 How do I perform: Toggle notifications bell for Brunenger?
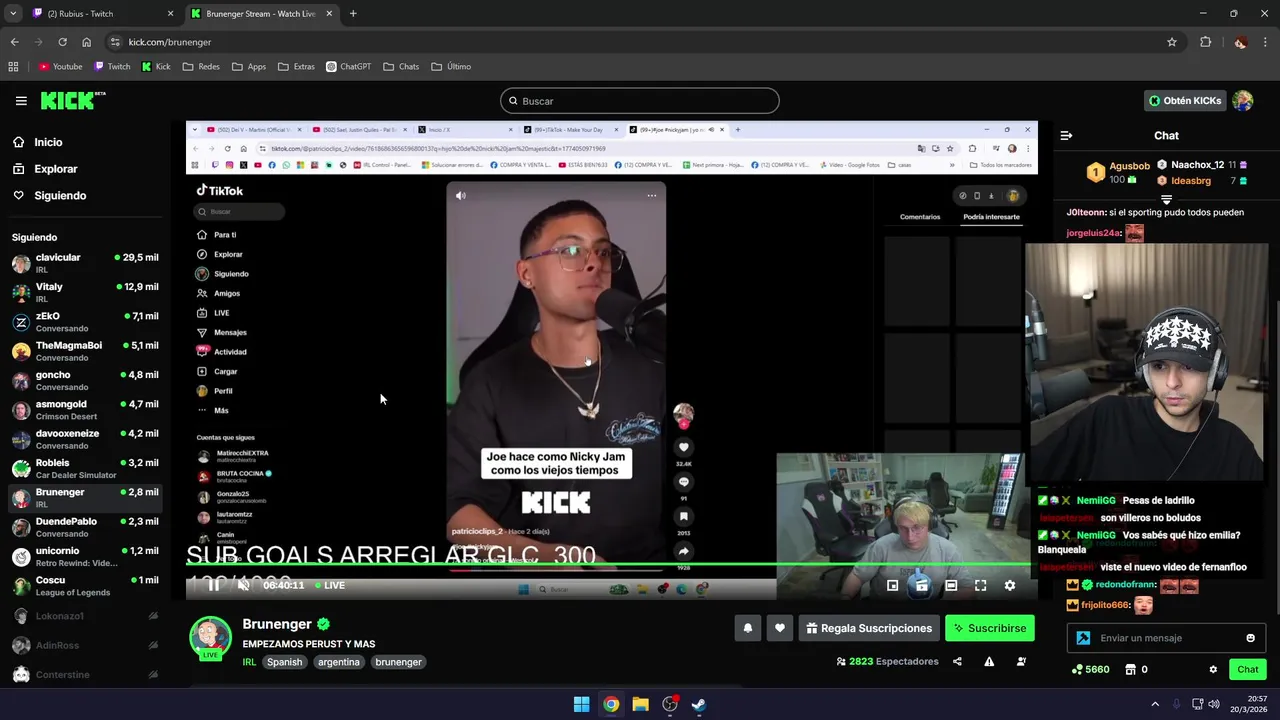click(x=747, y=628)
